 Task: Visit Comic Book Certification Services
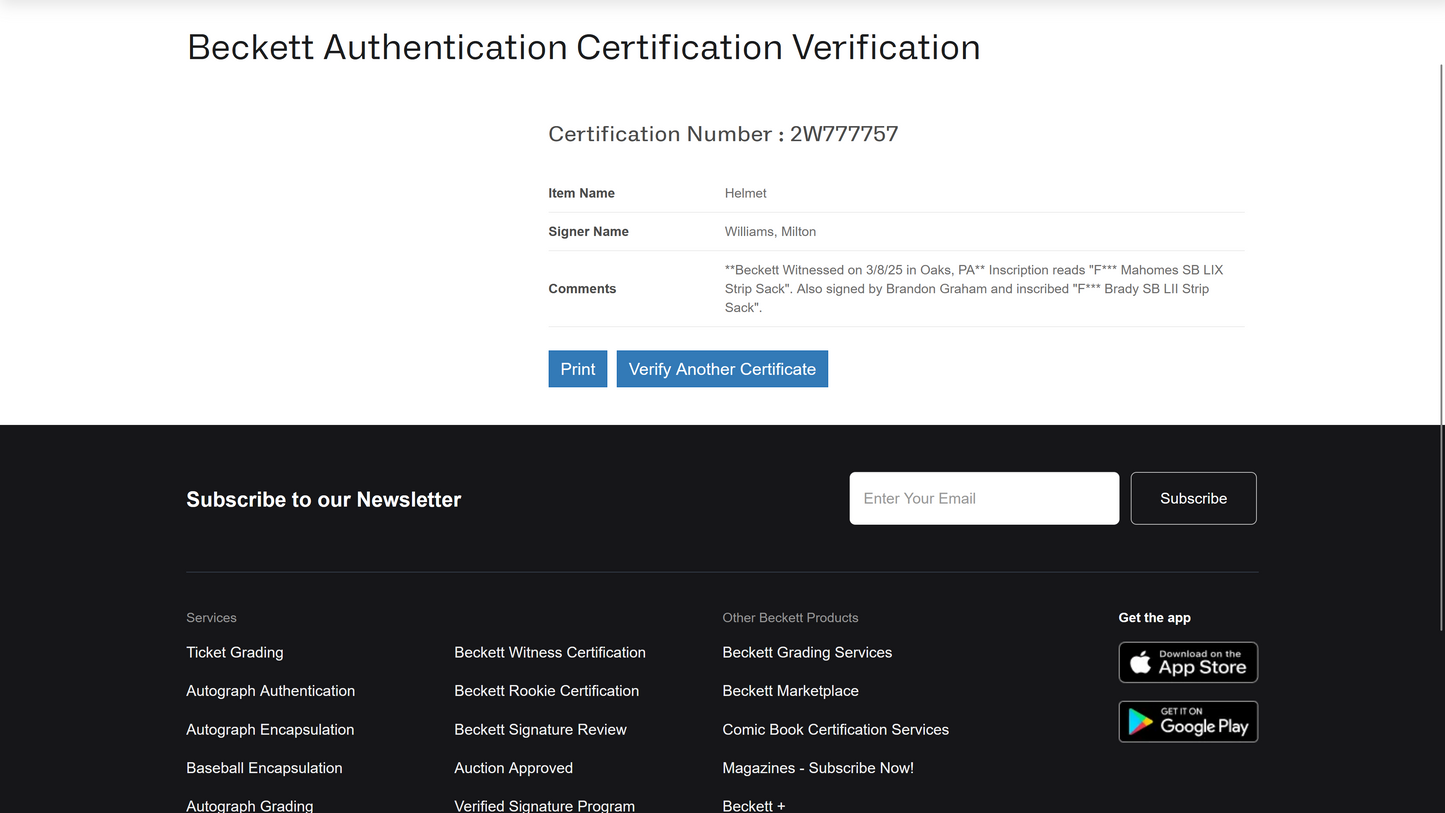pos(835,730)
